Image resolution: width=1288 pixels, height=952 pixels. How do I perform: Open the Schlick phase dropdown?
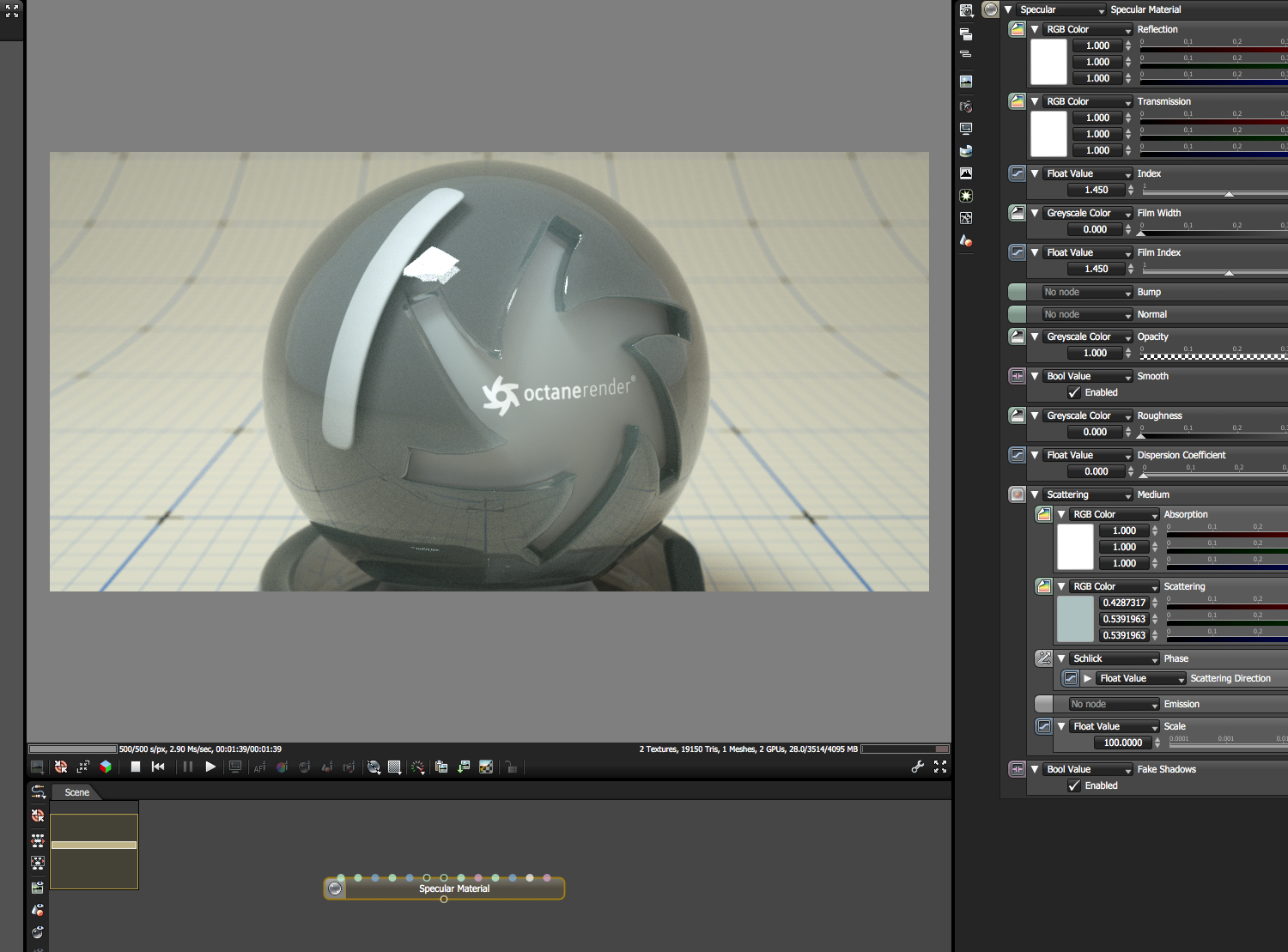(1115, 658)
